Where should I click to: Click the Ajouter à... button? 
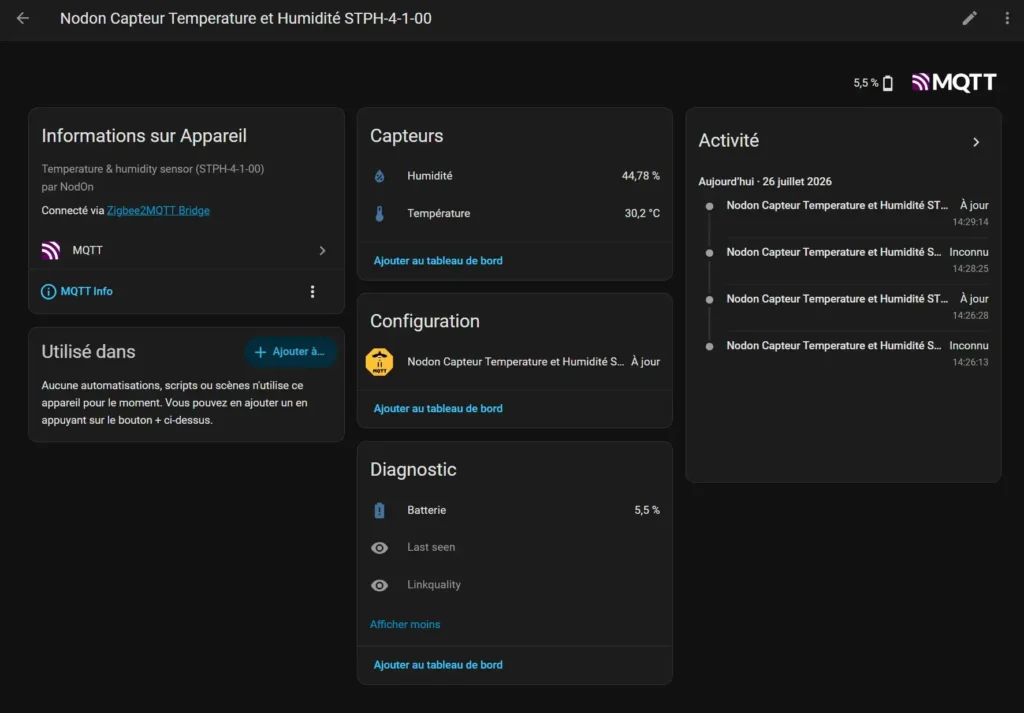coord(290,352)
